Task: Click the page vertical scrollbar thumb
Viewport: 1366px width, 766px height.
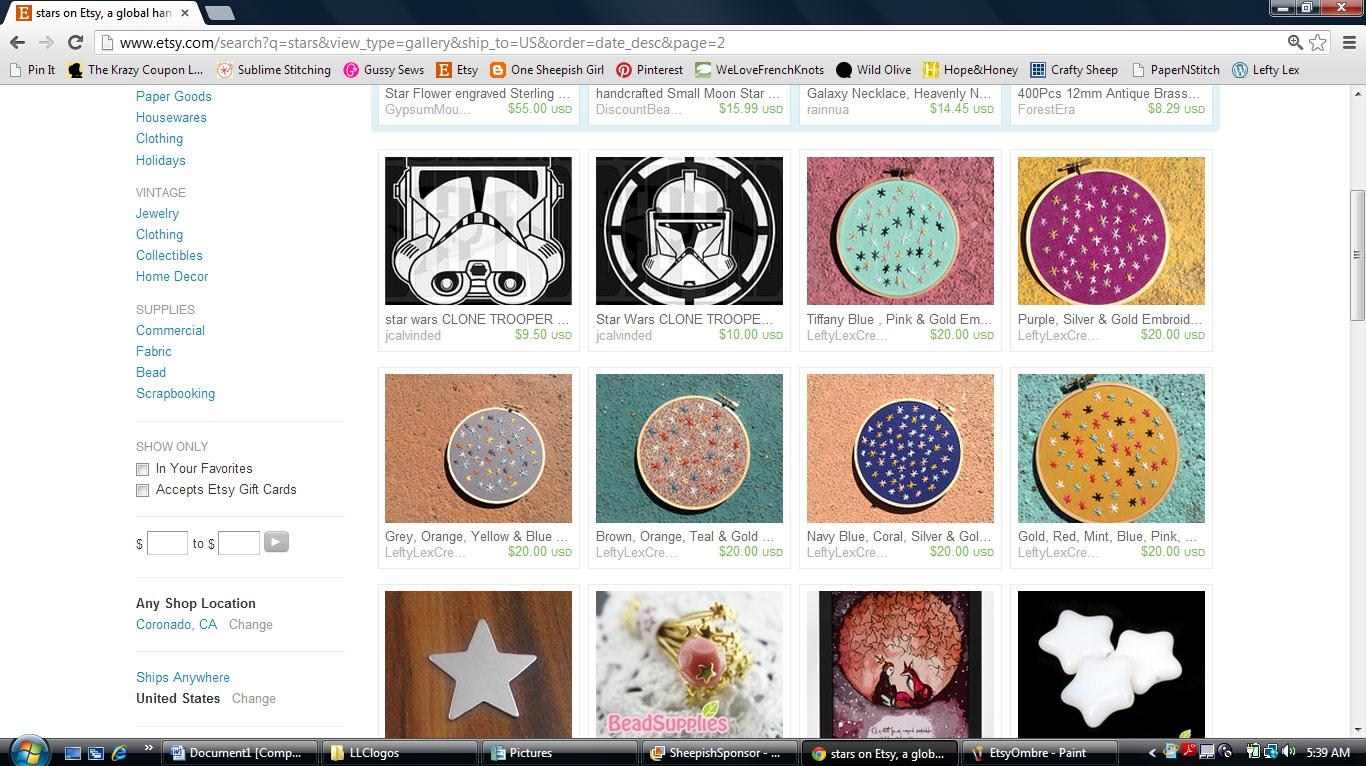Action: [1357, 255]
